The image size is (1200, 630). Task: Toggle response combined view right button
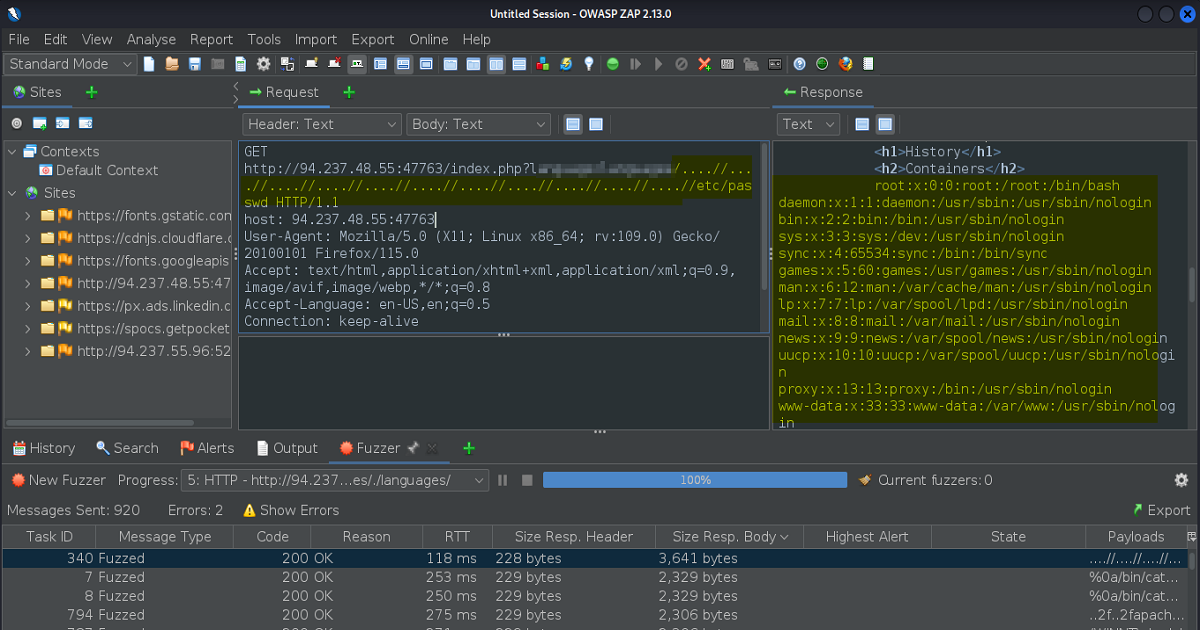pyautogui.click(x=885, y=124)
